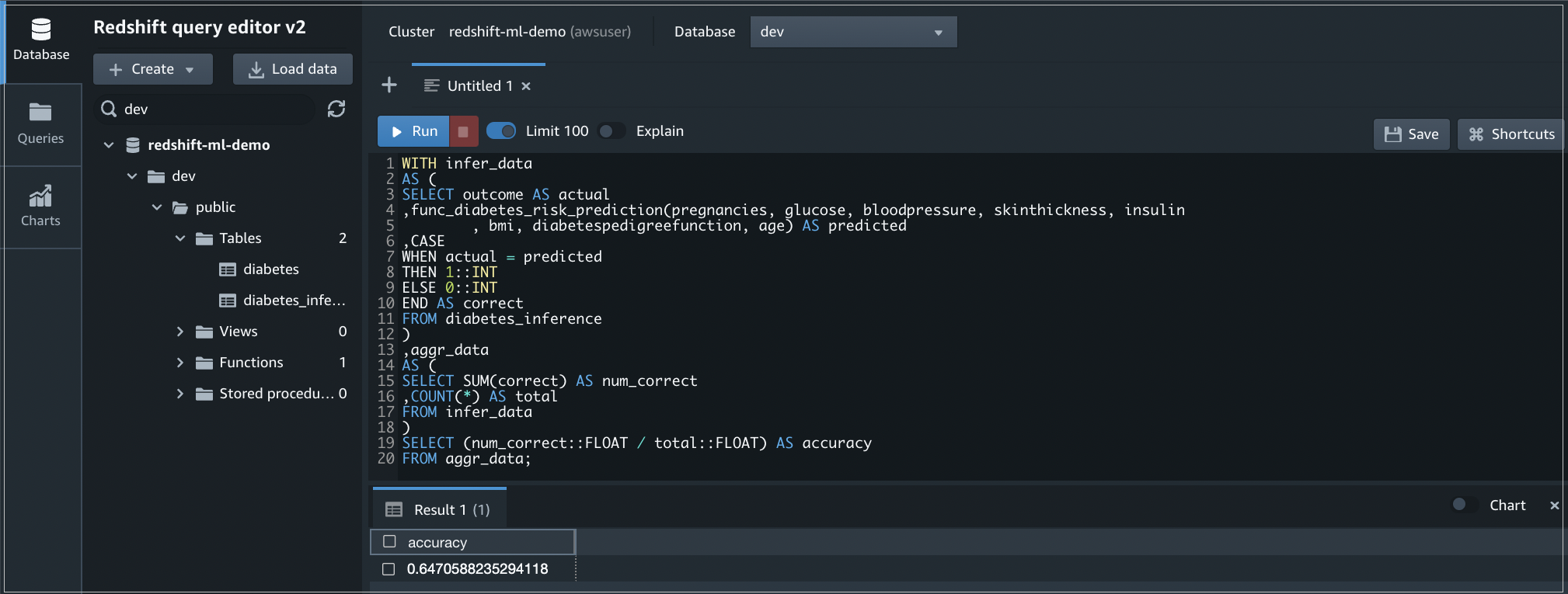Run the query
This screenshot has height=594, width=1568.
pos(413,132)
